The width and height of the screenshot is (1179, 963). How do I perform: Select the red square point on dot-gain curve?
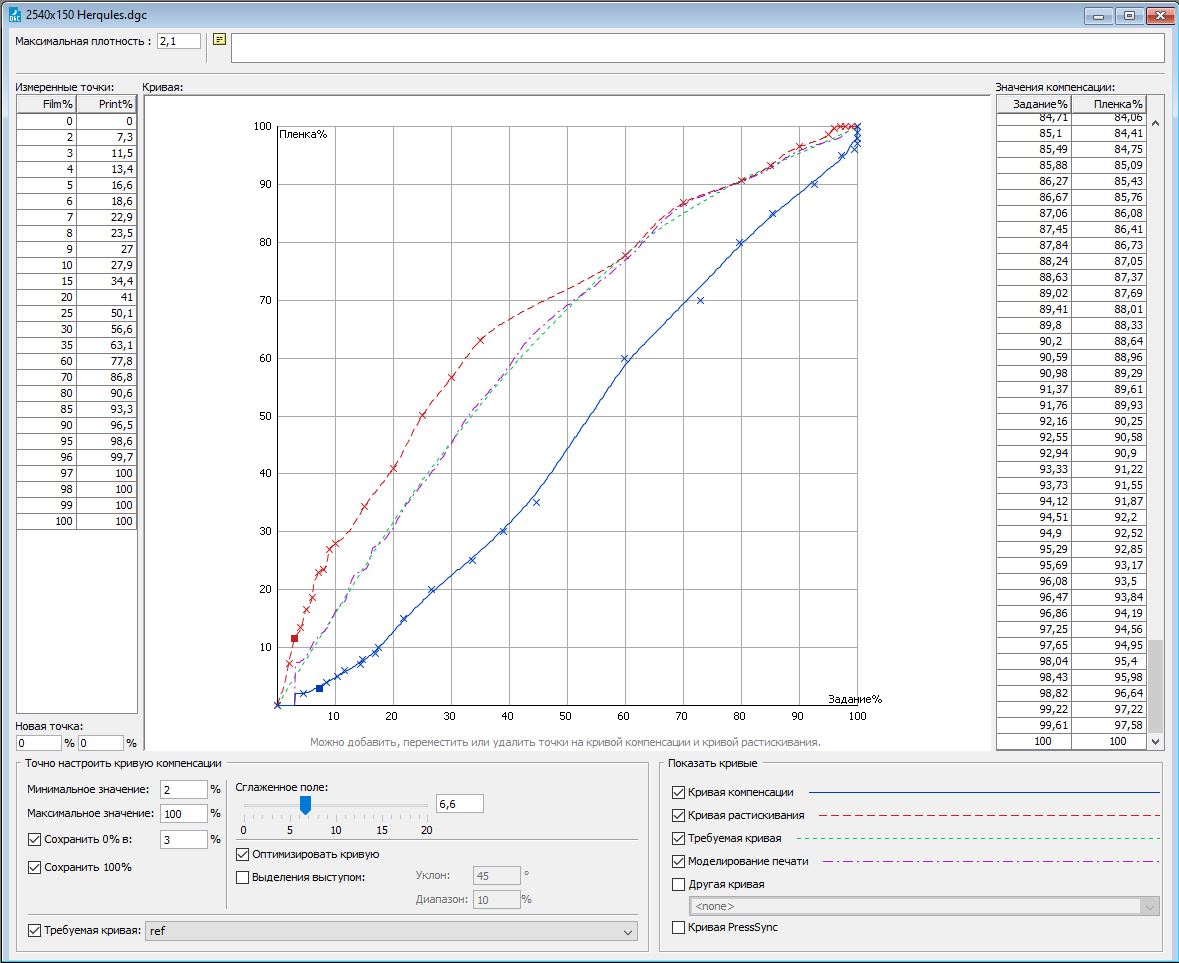[295, 639]
